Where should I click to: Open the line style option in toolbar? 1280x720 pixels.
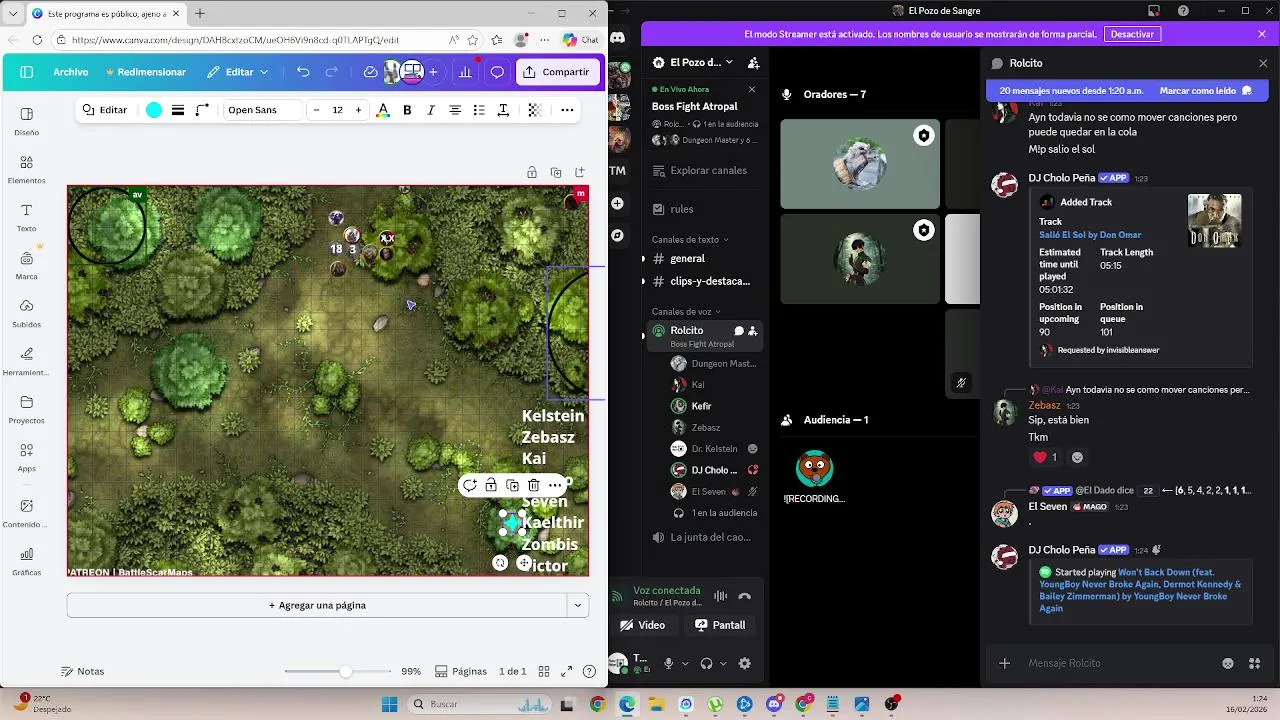tap(178, 110)
